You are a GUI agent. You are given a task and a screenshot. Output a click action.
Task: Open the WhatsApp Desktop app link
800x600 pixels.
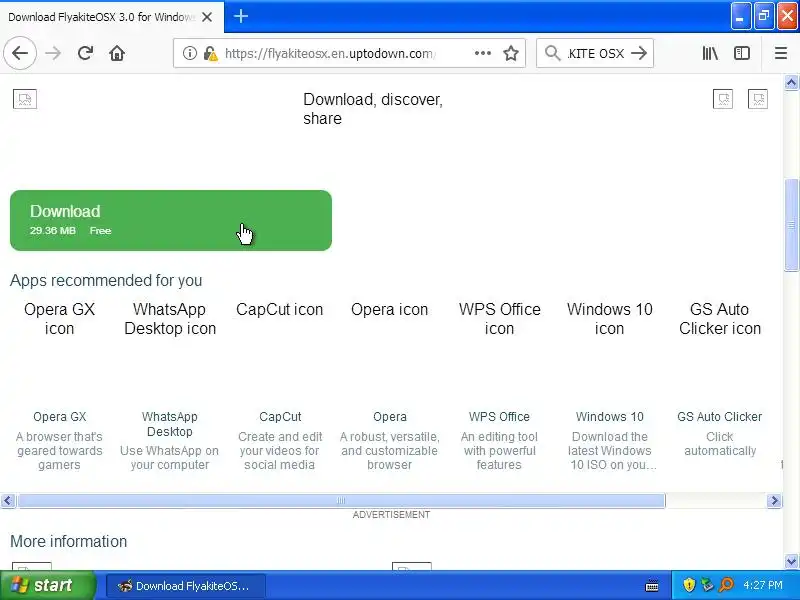click(169, 423)
